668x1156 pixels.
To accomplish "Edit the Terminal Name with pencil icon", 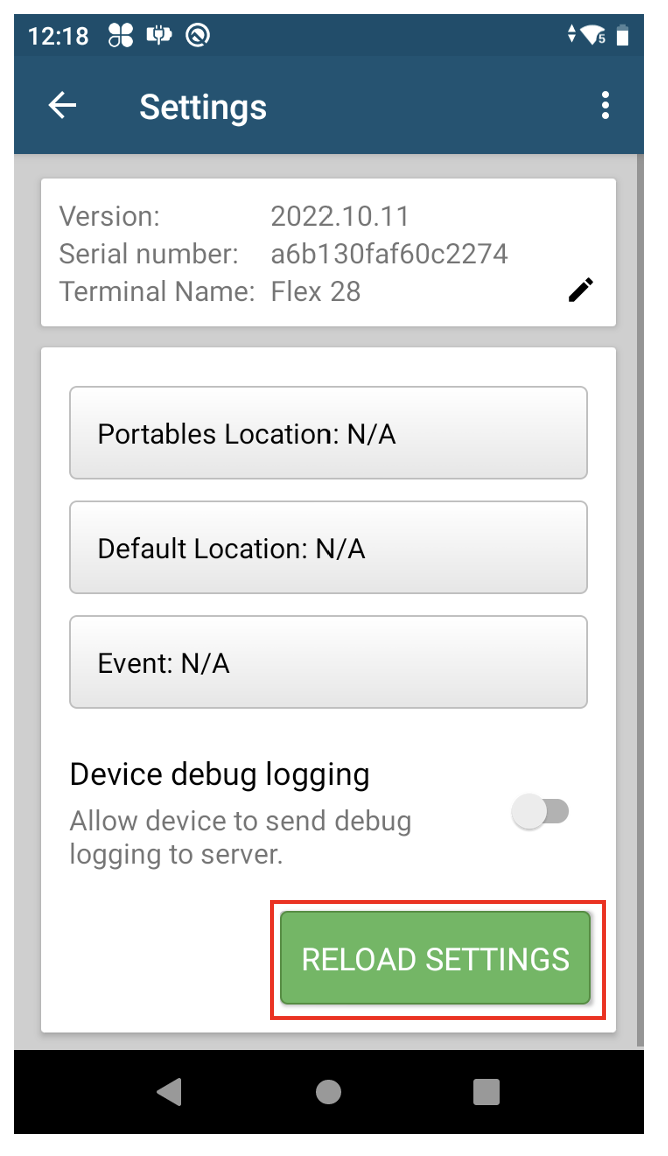I will click(581, 290).
